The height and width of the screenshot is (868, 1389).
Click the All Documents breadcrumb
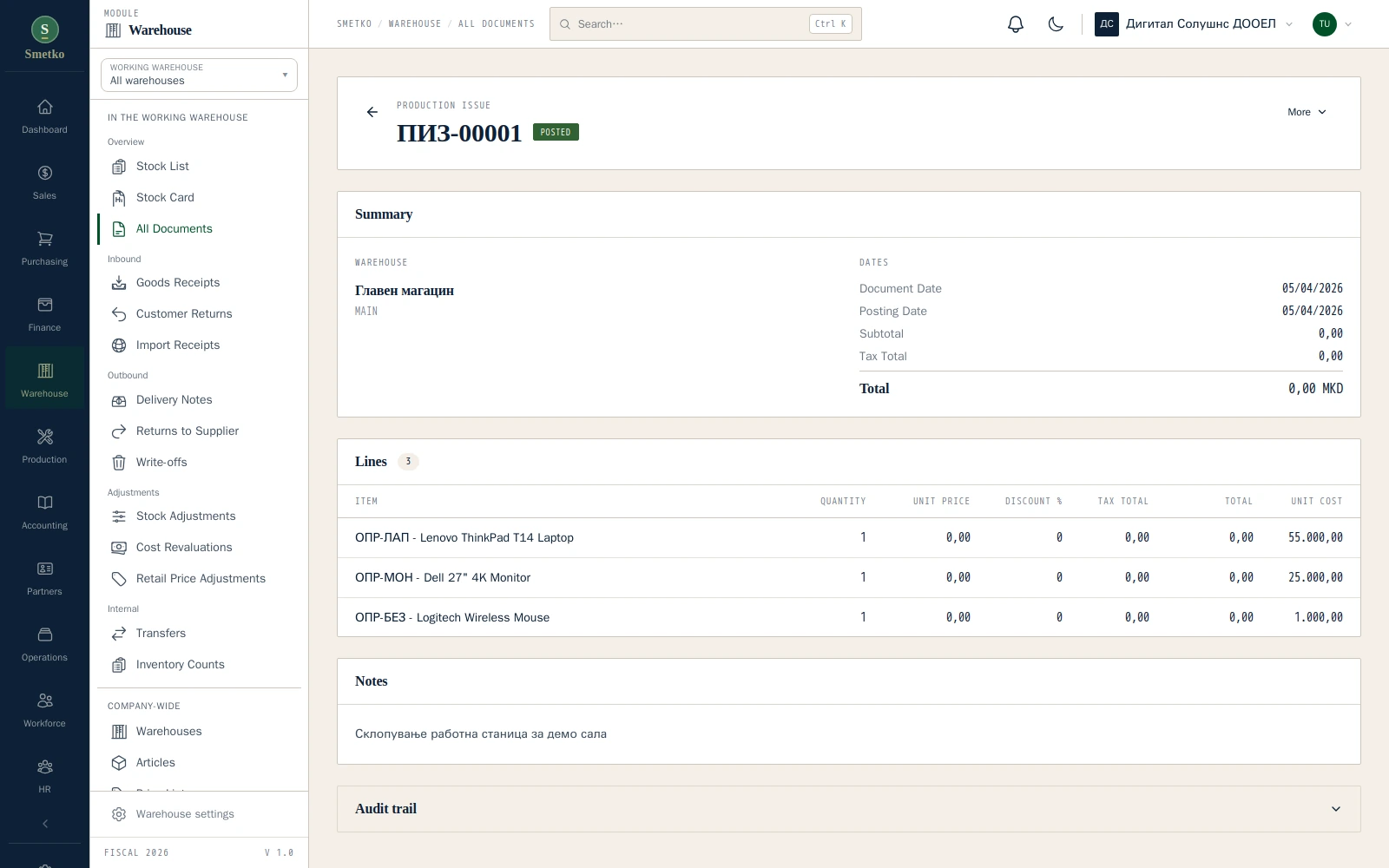(x=497, y=24)
